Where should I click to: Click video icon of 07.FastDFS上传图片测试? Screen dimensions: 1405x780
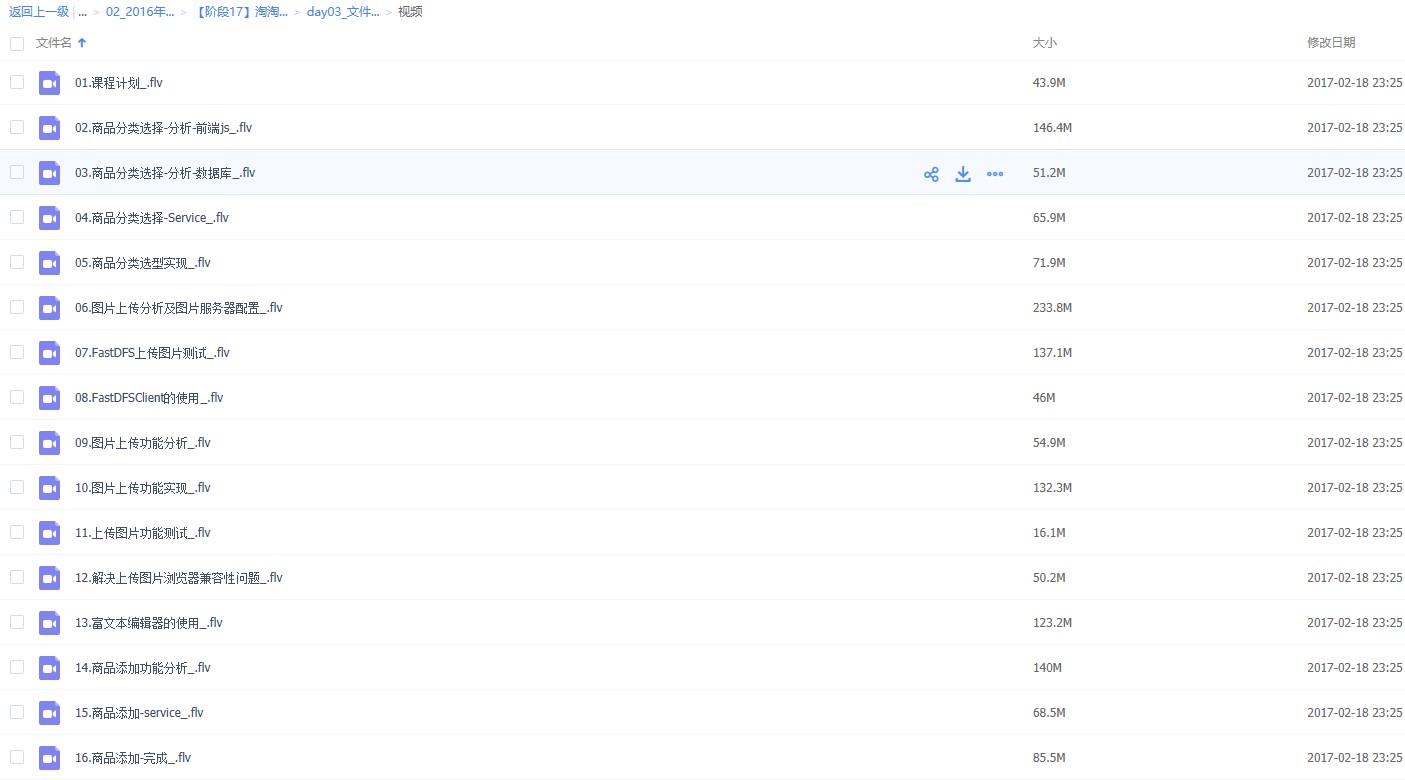(x=50, y=353)
